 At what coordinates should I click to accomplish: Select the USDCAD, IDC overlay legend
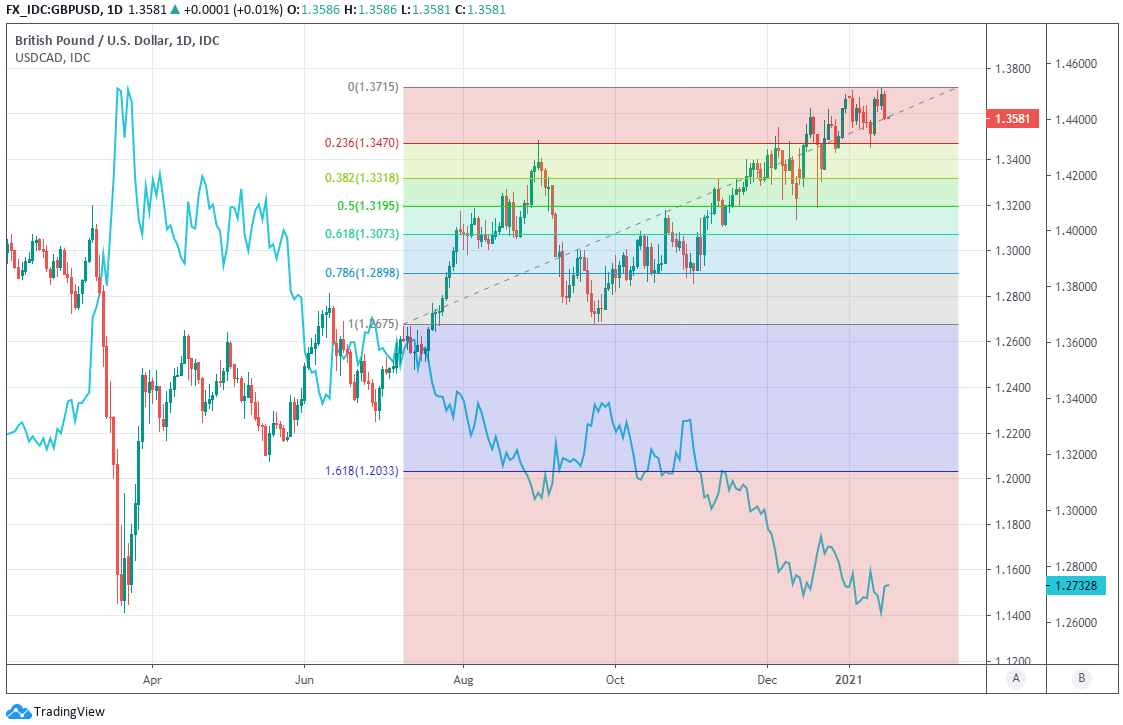[52, 58]
